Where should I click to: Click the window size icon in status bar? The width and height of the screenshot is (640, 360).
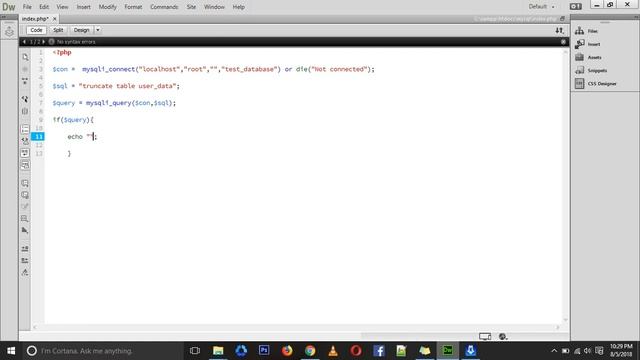point(485,336)
